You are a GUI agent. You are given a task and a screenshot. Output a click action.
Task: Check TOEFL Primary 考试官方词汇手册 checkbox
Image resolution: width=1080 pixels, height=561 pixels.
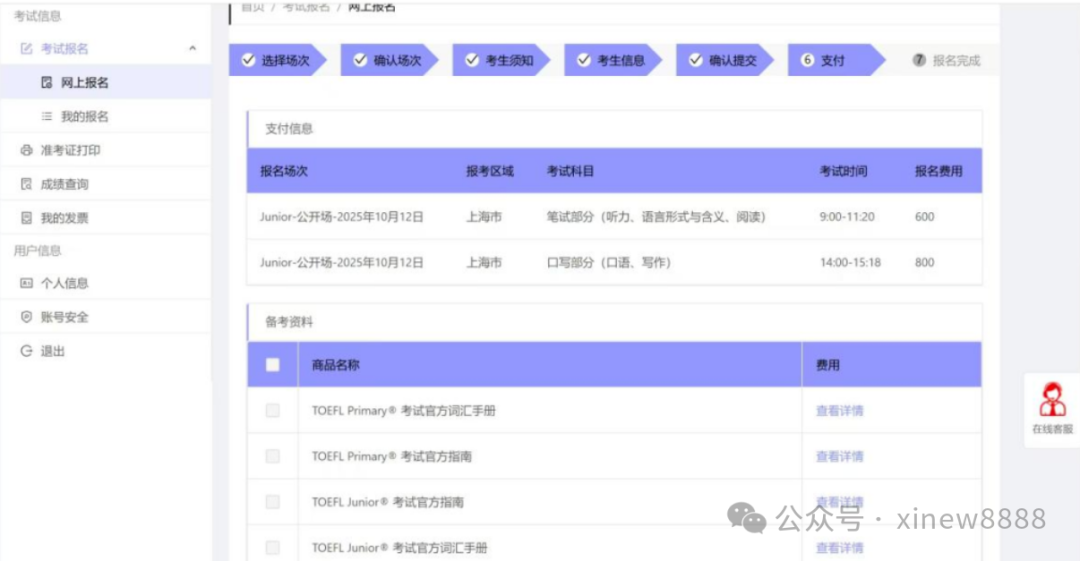pos(272,411)
